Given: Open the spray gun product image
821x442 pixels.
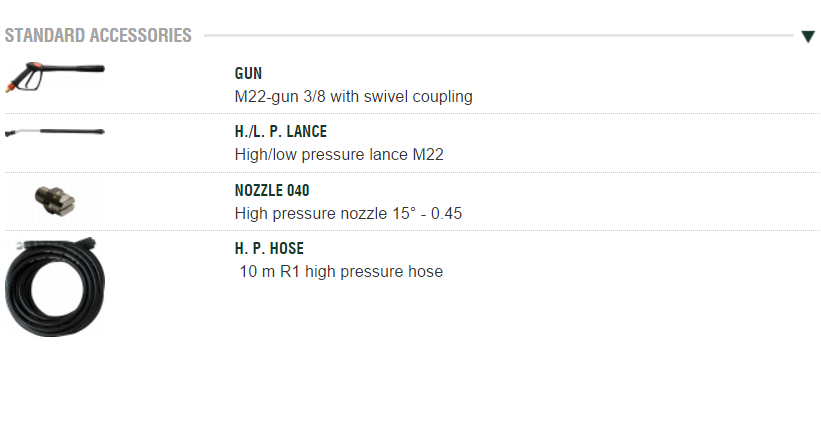Looking at the screenshot, I should 55,75.
